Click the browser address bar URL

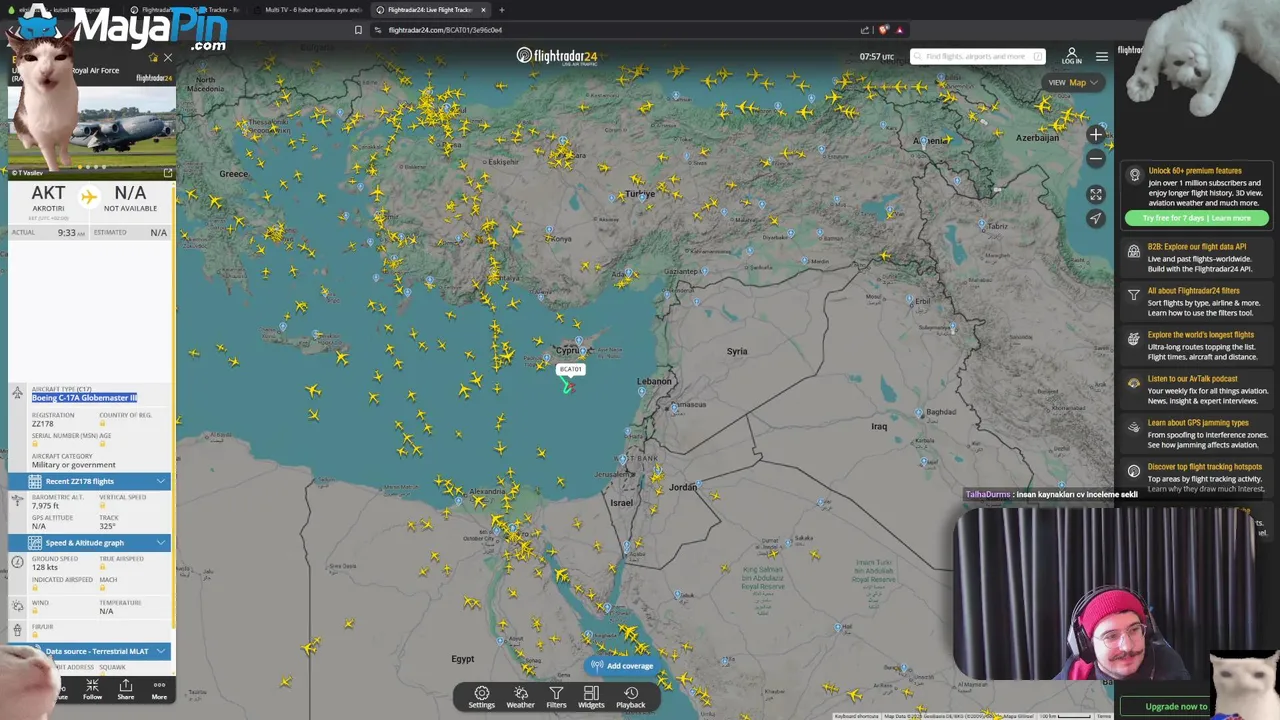(445, 30)
